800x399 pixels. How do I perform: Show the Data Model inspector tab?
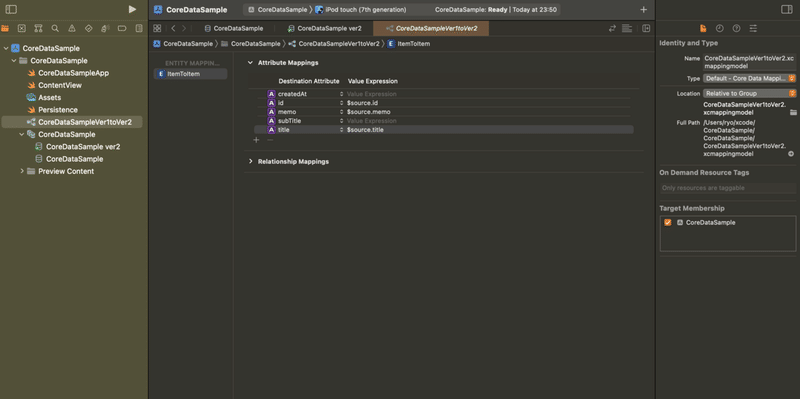point(753,29)
